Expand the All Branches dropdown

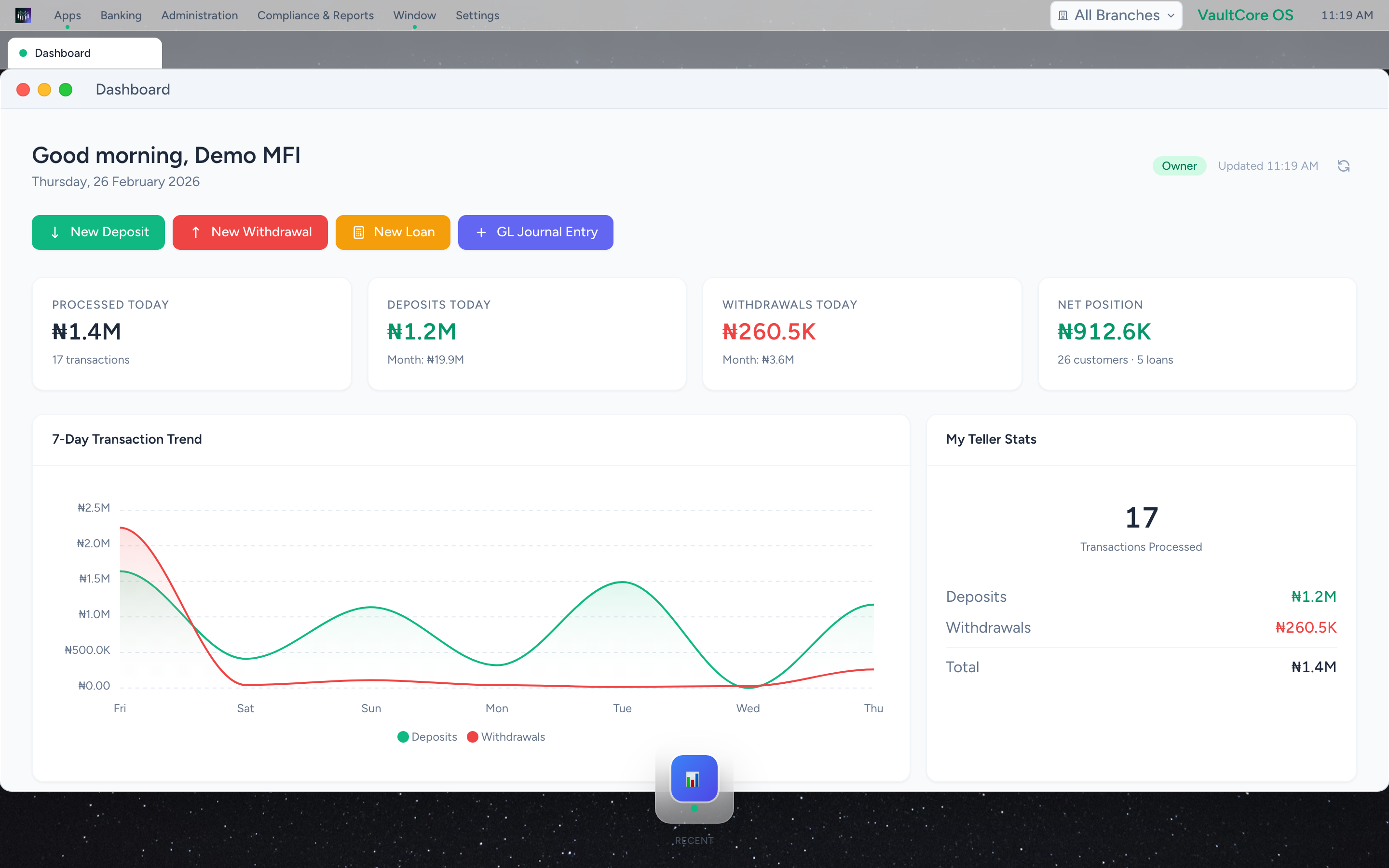(1116, 15)
